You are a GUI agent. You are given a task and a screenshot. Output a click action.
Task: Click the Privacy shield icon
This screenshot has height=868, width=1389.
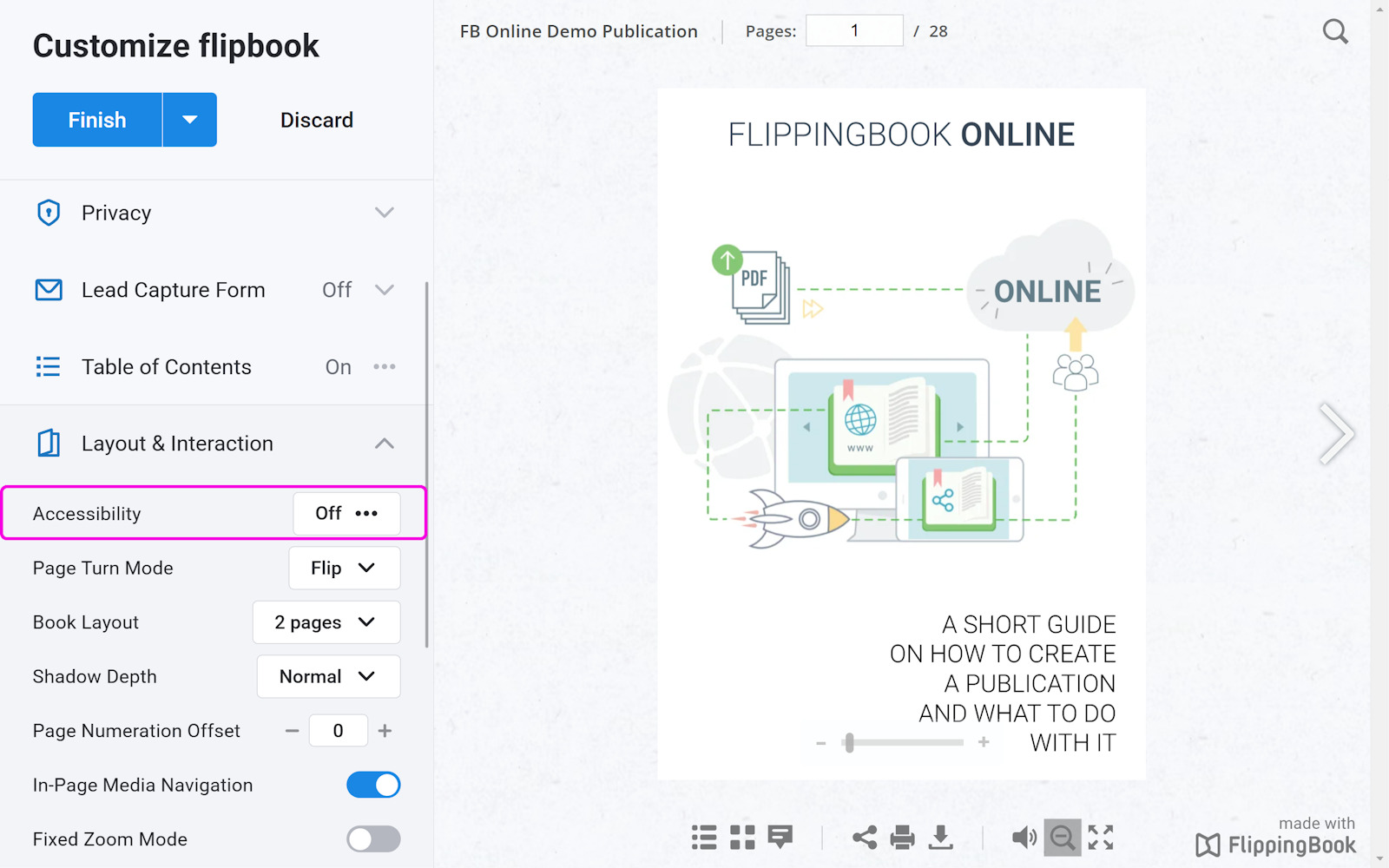(49, 213)
